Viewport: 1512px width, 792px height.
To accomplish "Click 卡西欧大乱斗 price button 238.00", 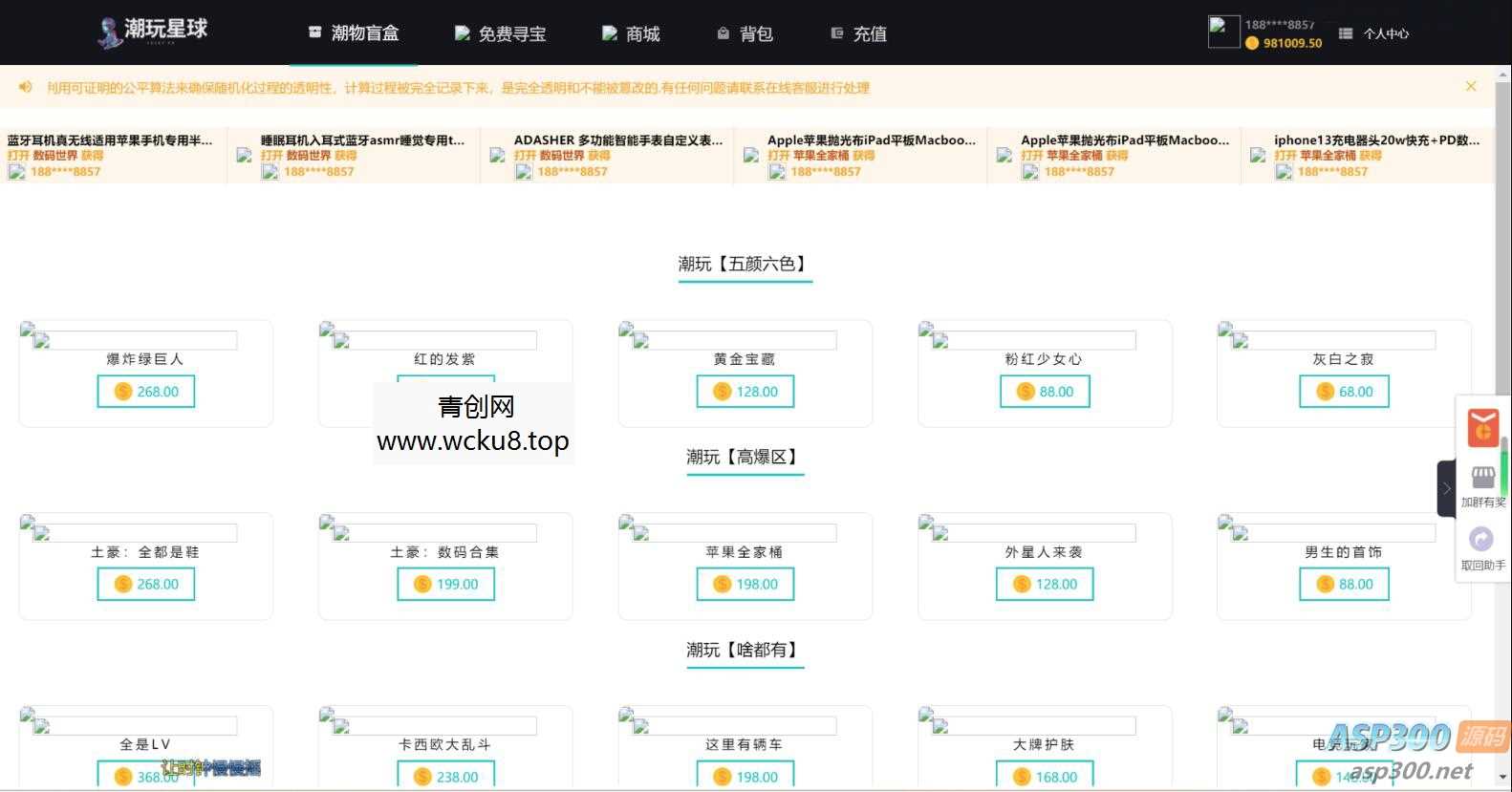I will tap(446, 775).
